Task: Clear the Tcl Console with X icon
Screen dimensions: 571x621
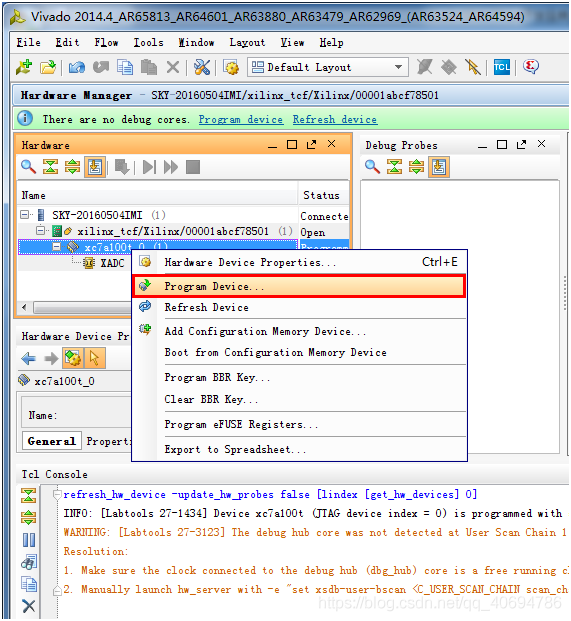Action: (29, 606)
